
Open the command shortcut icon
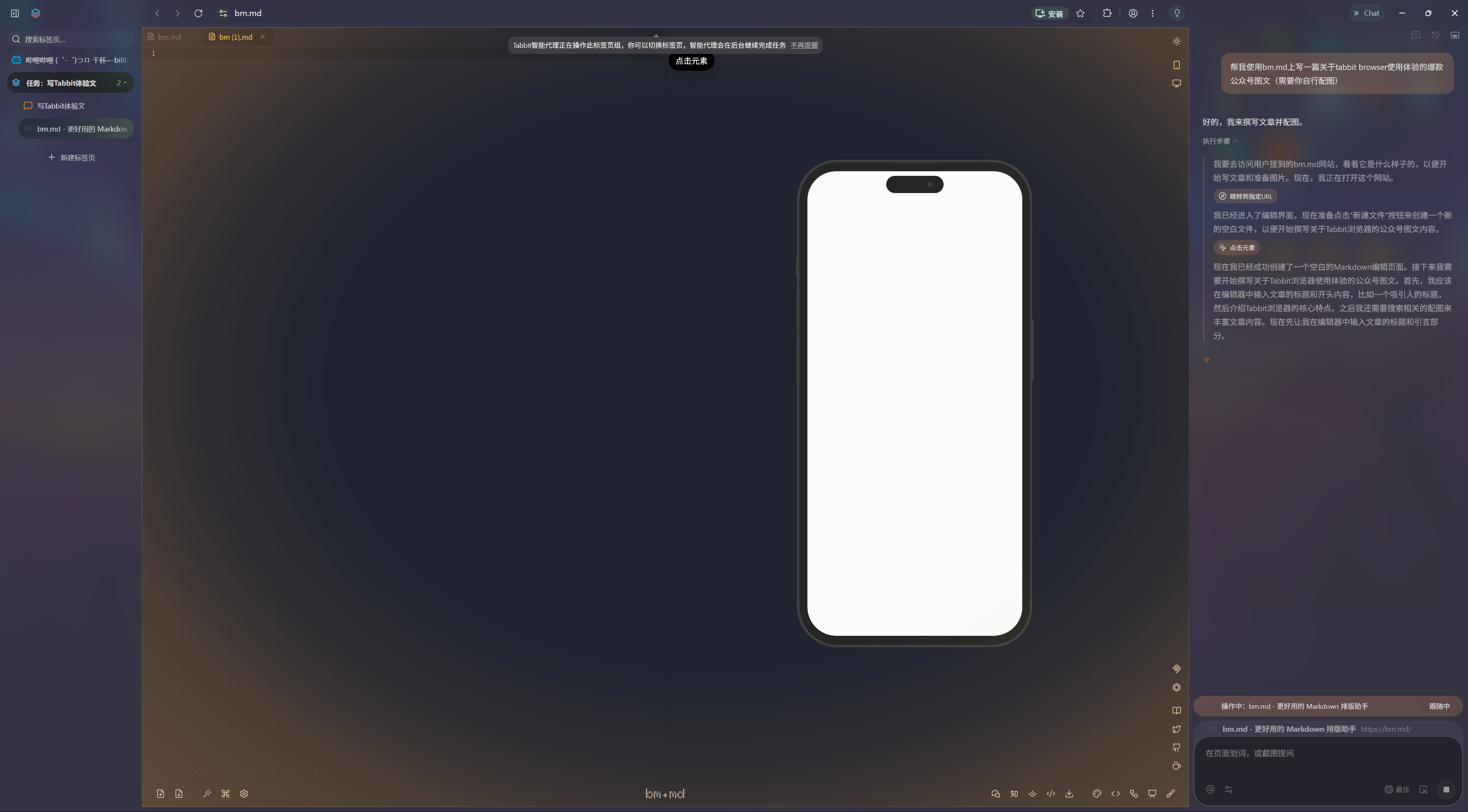[x=226, y=794]
